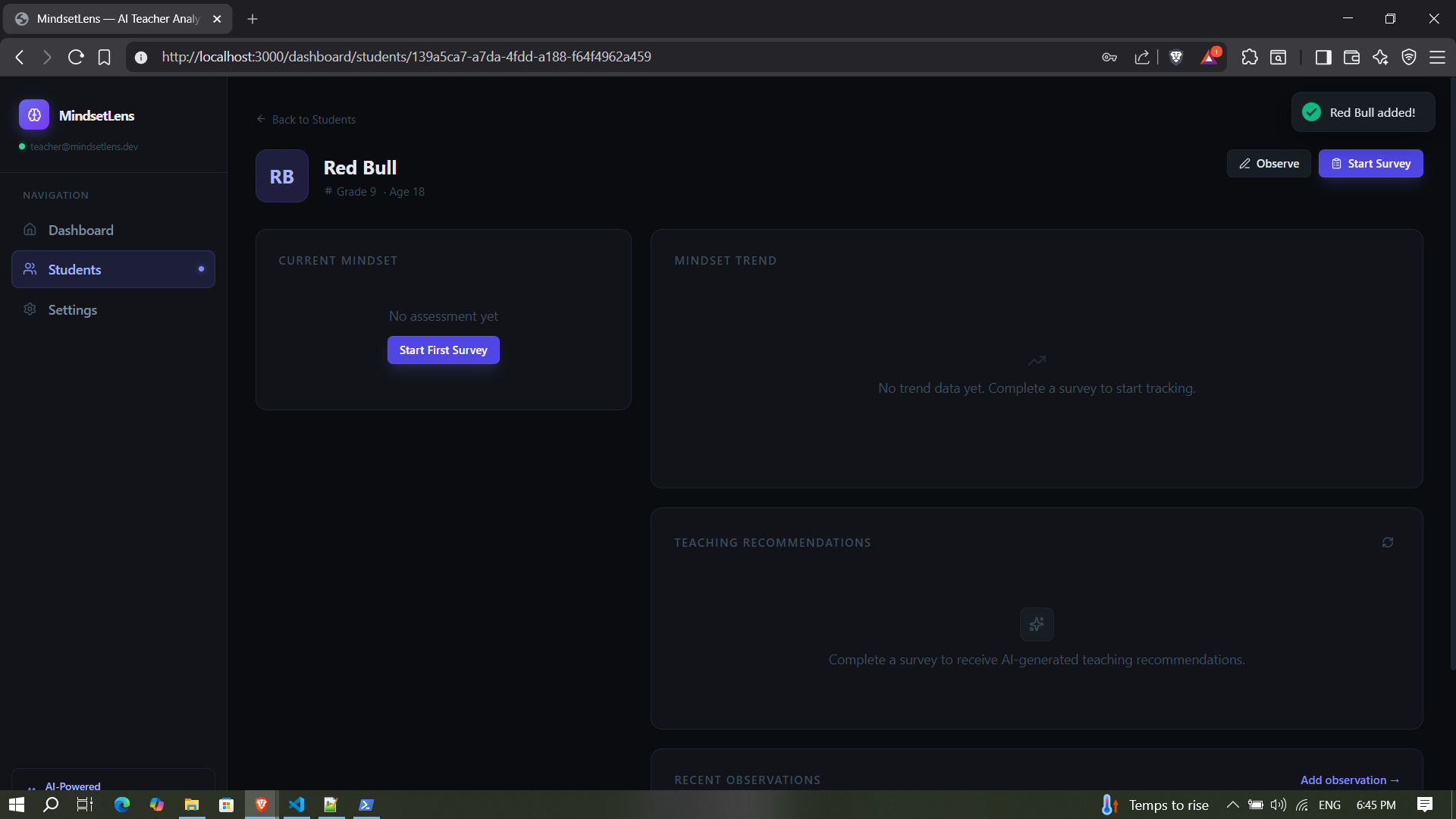
Task: Bookmark this page with the bookmark icon
Action: [x=105, y=57]
